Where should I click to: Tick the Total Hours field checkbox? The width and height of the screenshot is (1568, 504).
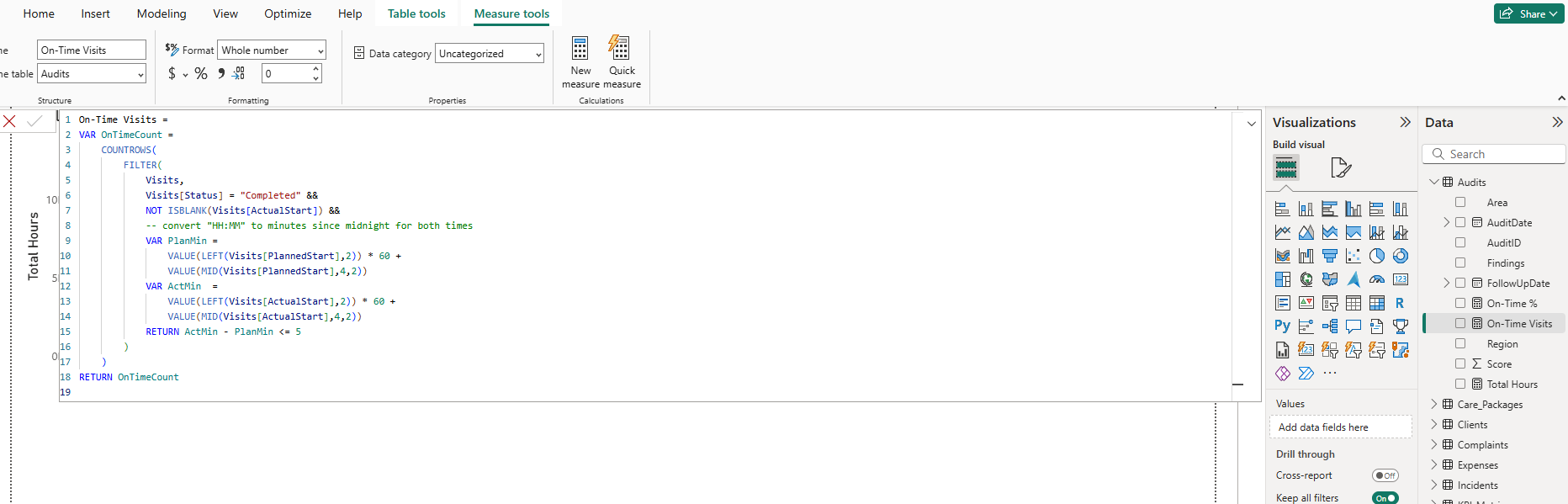tap(1460, 385)
